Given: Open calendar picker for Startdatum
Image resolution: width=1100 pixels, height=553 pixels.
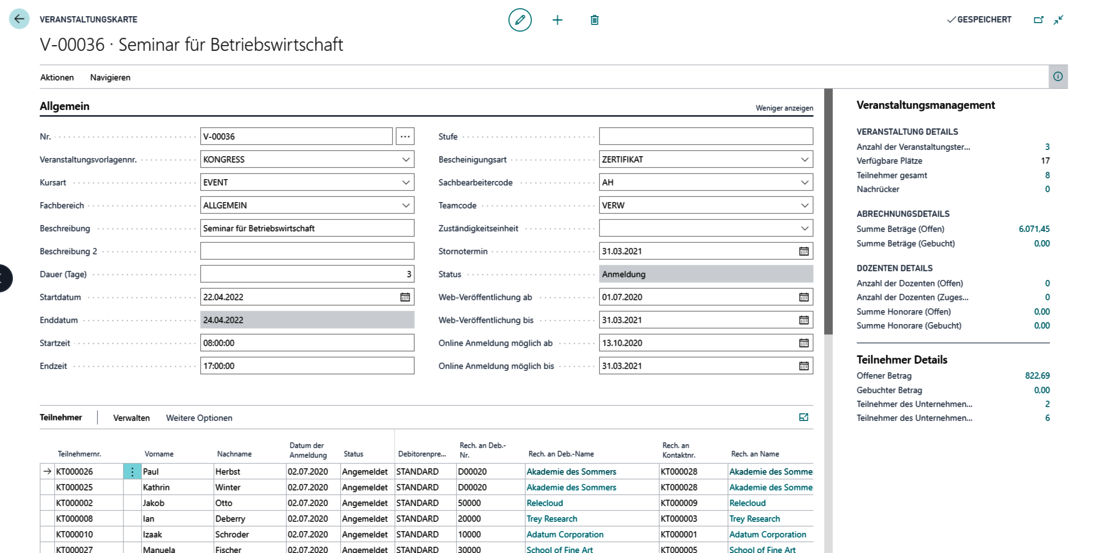Looking at the screenshot, I should [405, 298].
